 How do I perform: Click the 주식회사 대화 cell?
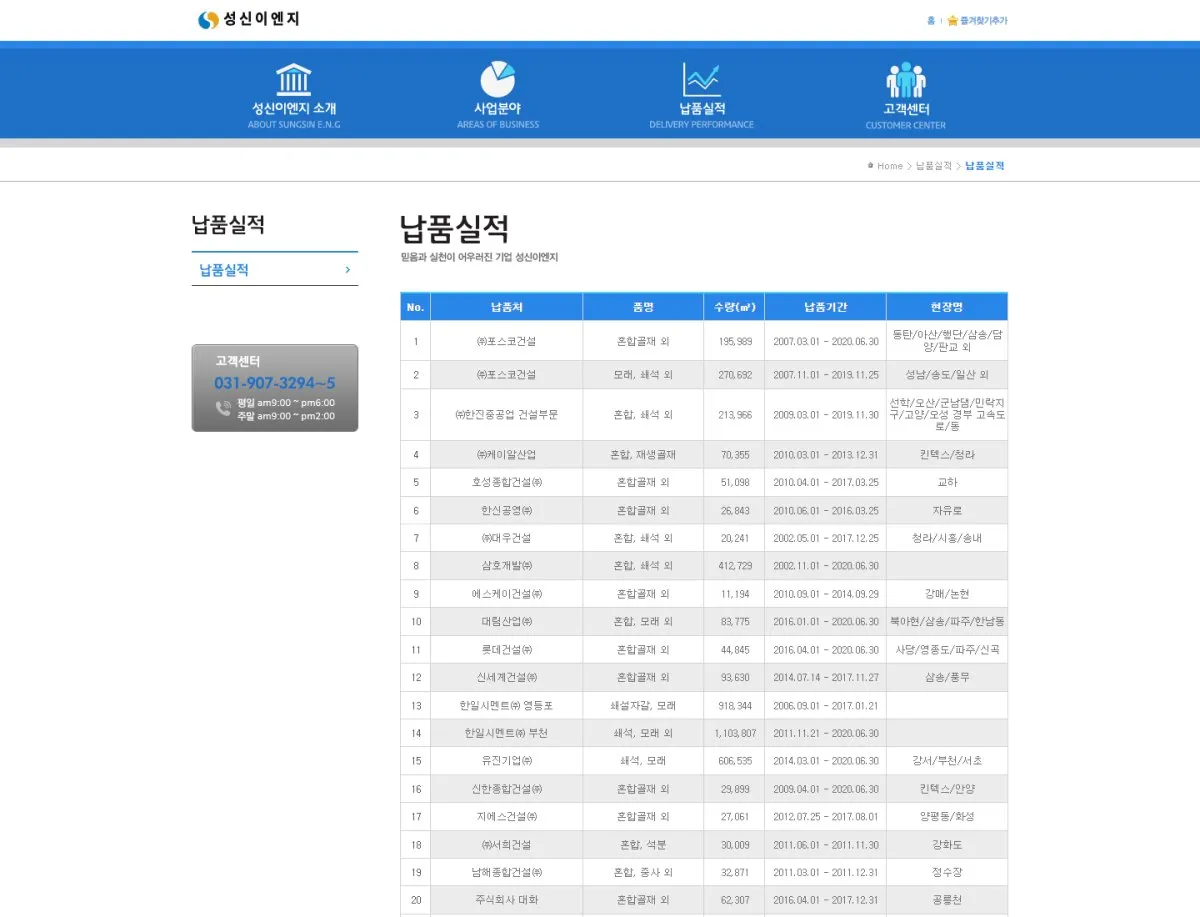pos(507,900)
